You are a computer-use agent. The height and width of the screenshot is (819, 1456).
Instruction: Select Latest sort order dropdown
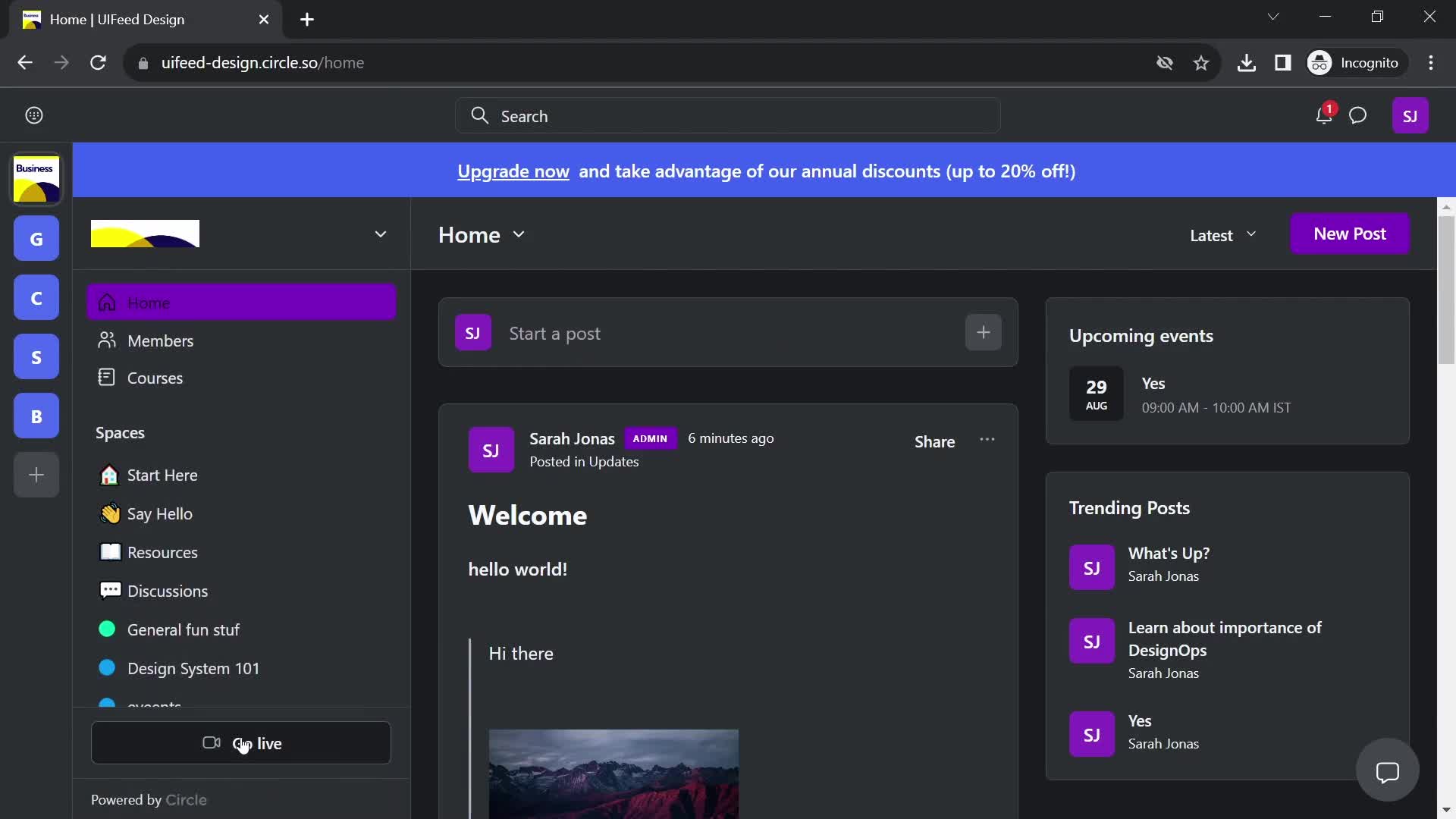pos(1221,234)
